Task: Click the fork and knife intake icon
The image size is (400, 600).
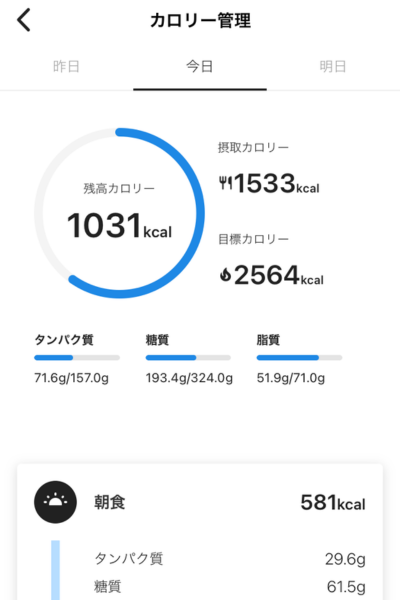Action: coord(225,183)
